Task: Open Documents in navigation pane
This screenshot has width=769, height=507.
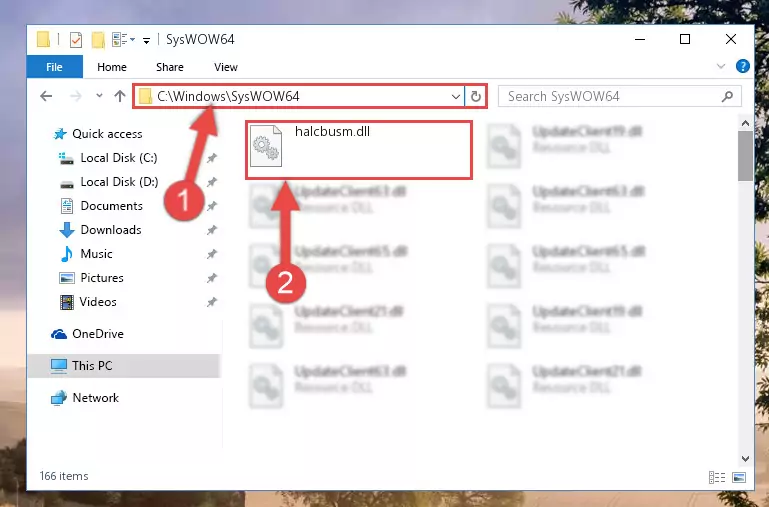Action: click(x=111, y=206)
